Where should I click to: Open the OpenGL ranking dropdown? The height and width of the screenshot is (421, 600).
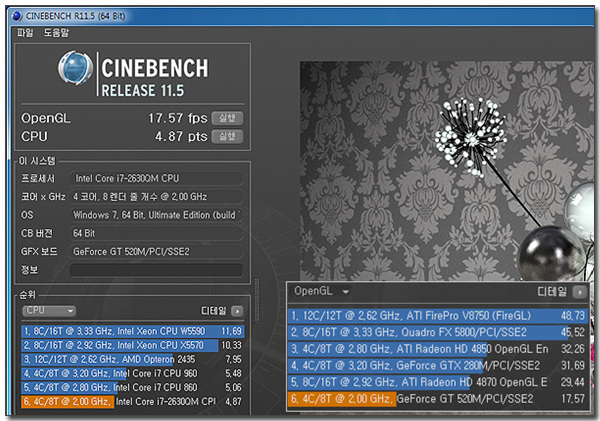[x=321, y=291]
